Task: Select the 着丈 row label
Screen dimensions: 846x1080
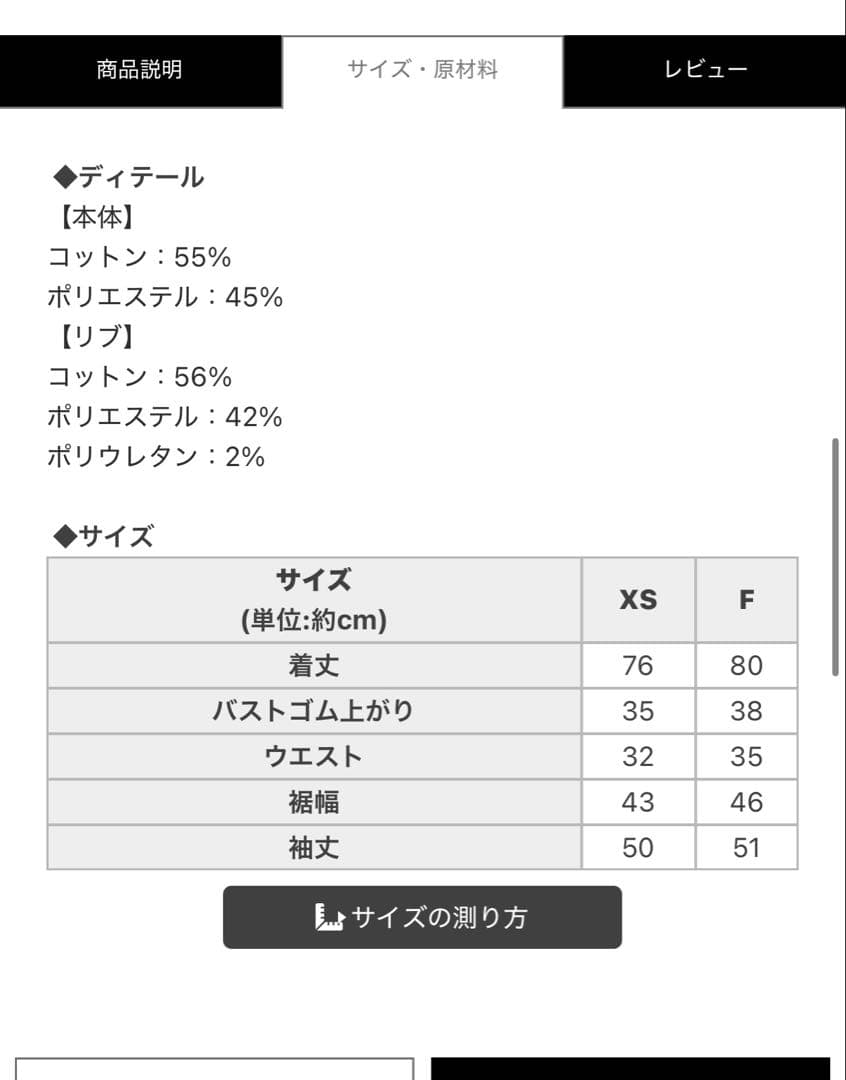Action: click(314, 665)
